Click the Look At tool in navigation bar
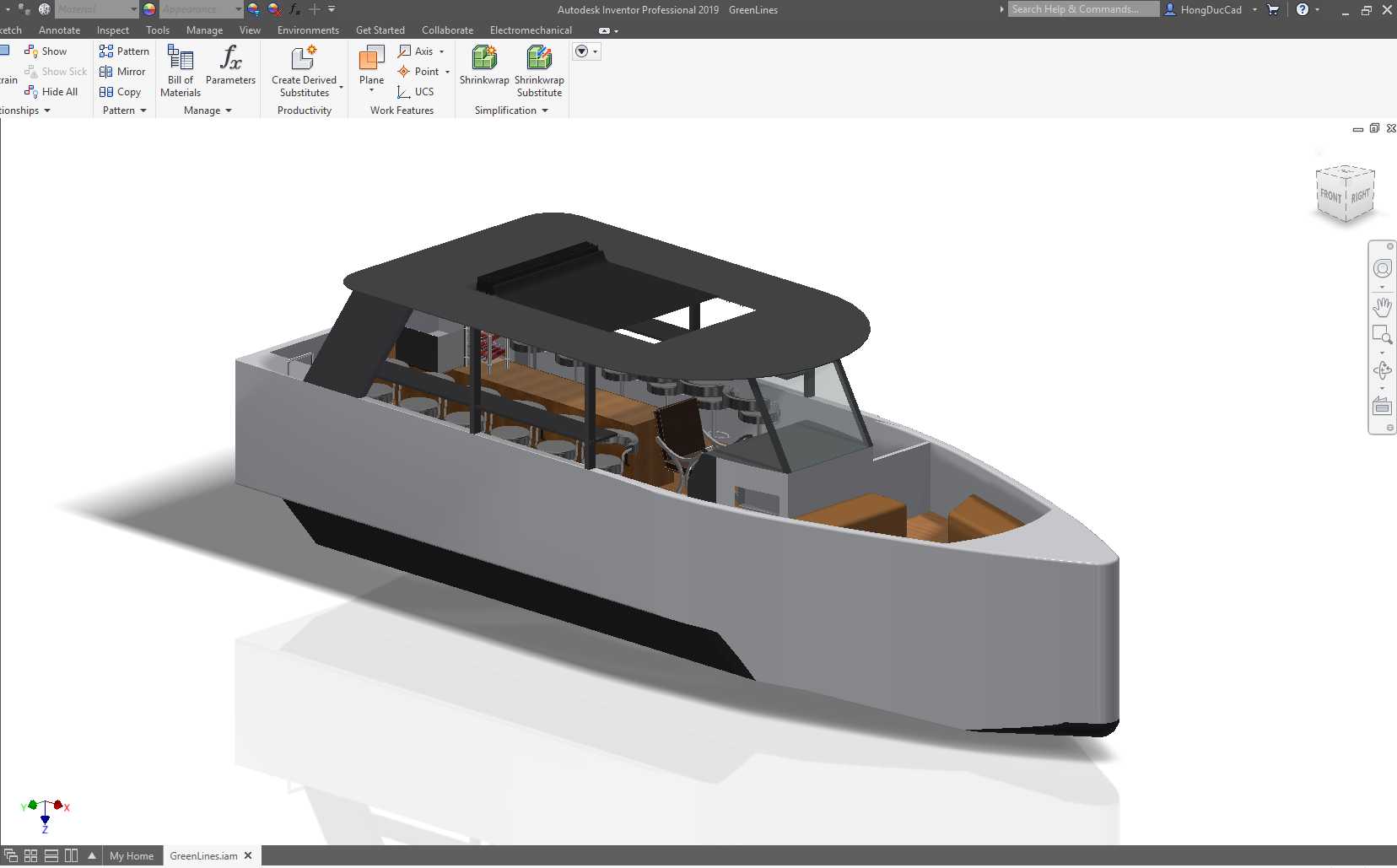Screen dimensions: 1397x868 1382,406
